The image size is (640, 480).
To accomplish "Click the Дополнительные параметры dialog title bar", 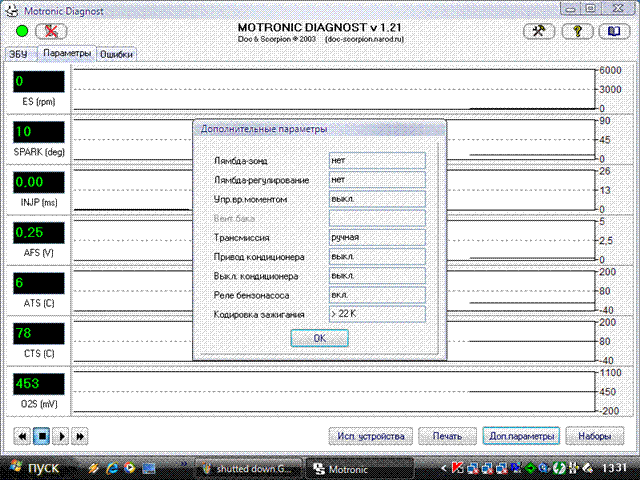I will click(x=320, y=129).
